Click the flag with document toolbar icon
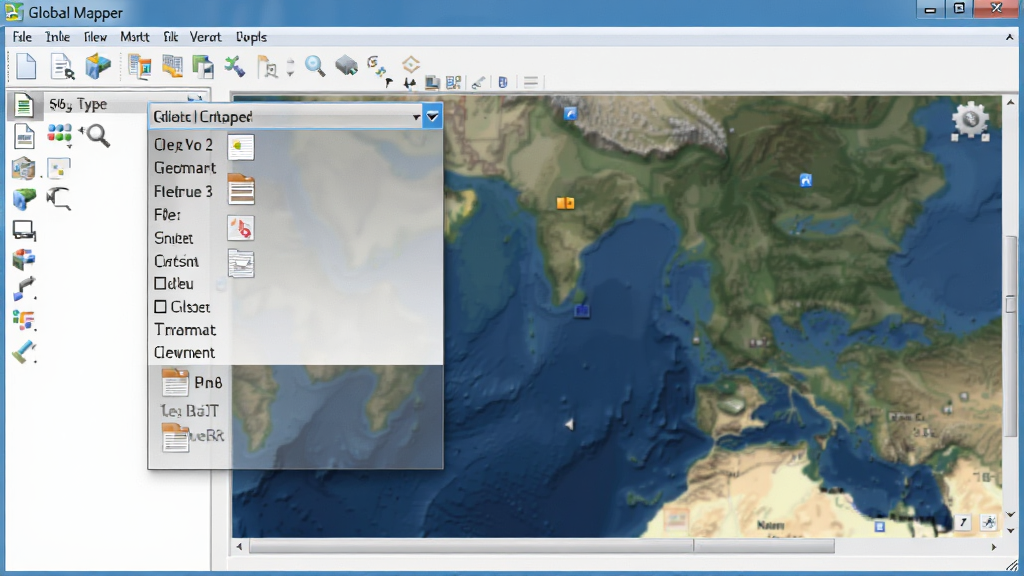1024x576 pixels. pos(267,67)
